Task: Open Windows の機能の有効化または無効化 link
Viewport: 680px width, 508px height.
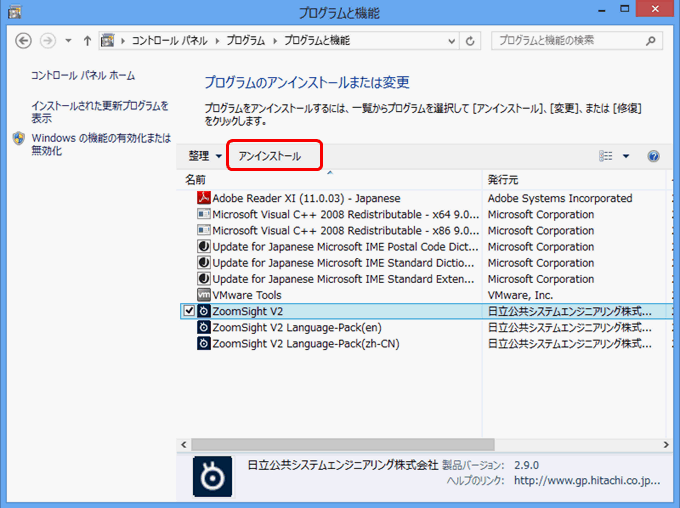Action: [101, 144]
